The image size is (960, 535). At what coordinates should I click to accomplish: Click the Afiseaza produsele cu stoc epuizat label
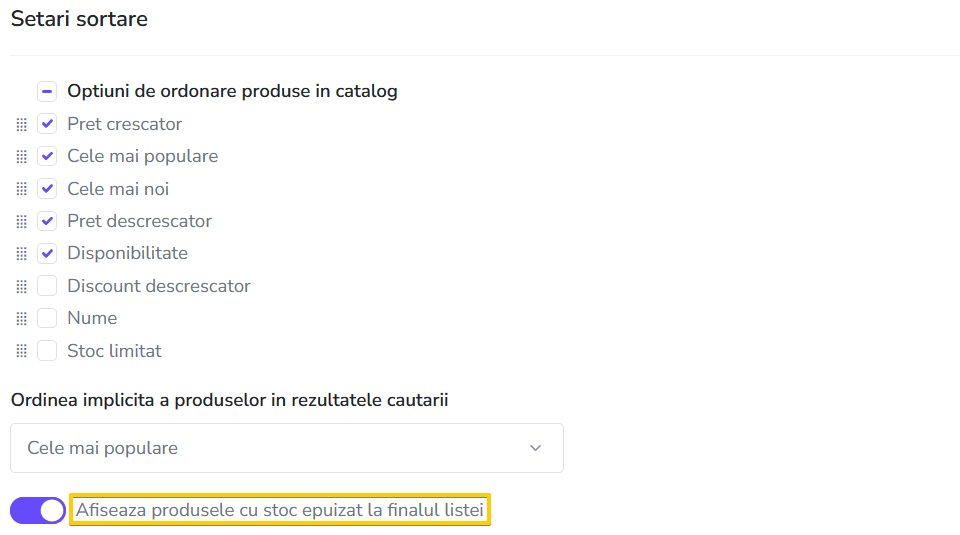pos(280,510)
